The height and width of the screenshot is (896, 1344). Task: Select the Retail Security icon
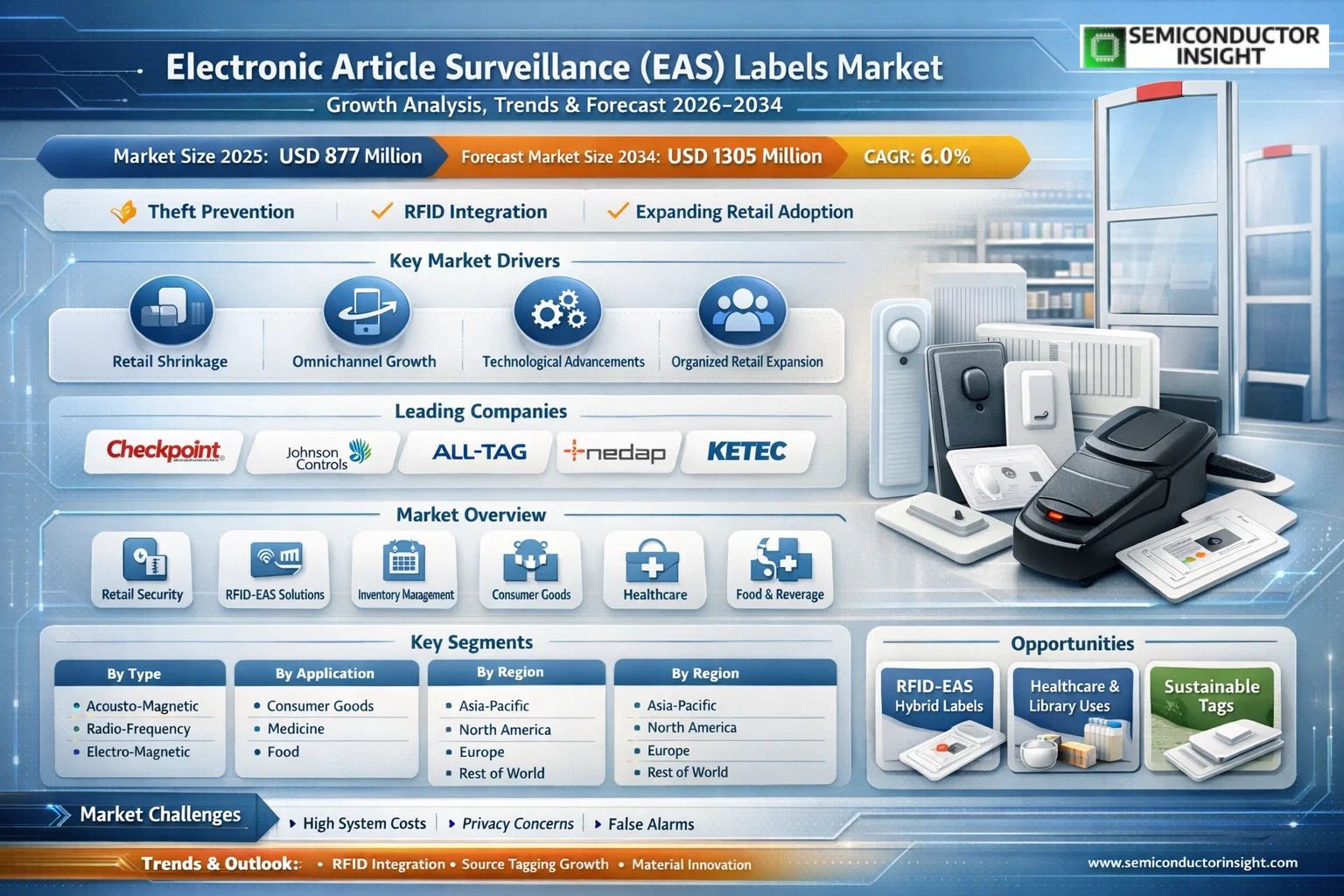tap(143, 558)
